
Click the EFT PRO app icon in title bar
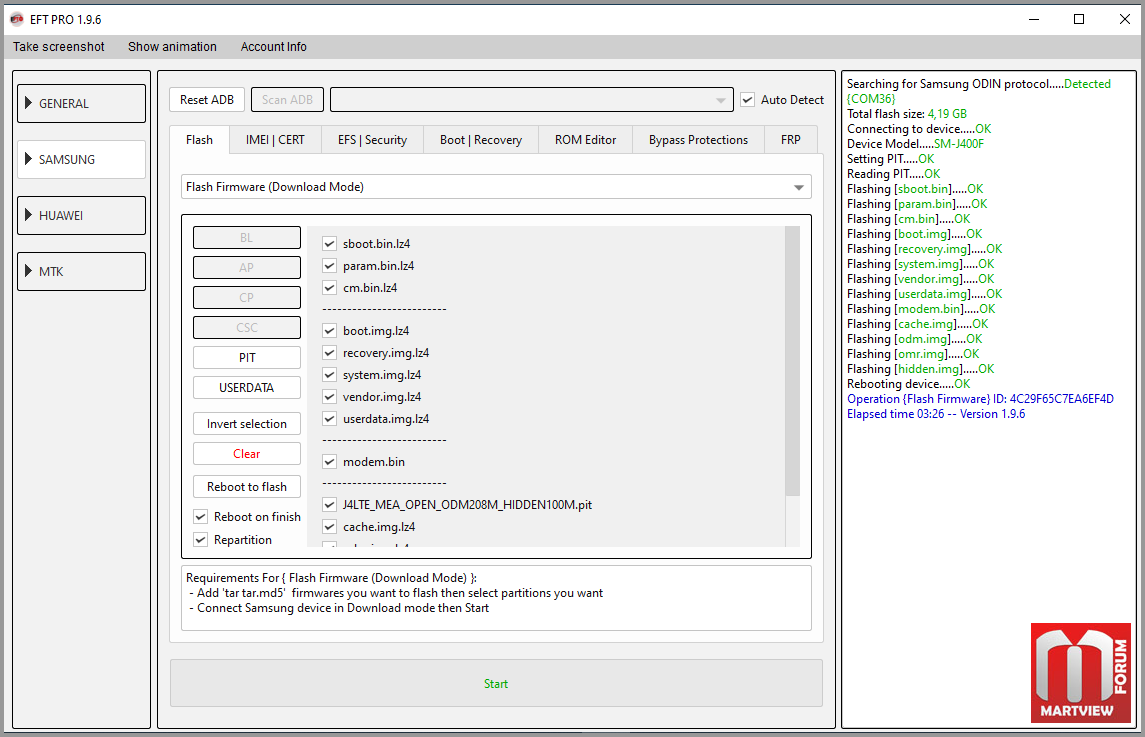pyautogui.click(x=16, y=19)
